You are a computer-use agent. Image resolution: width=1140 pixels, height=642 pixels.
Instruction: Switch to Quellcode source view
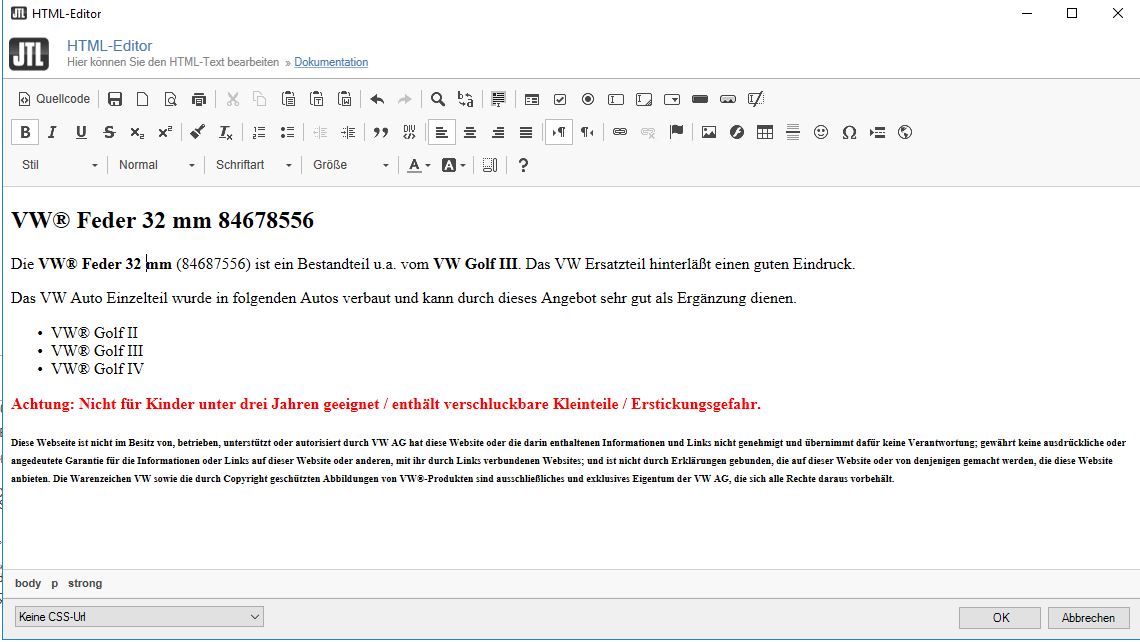(55, 99)
